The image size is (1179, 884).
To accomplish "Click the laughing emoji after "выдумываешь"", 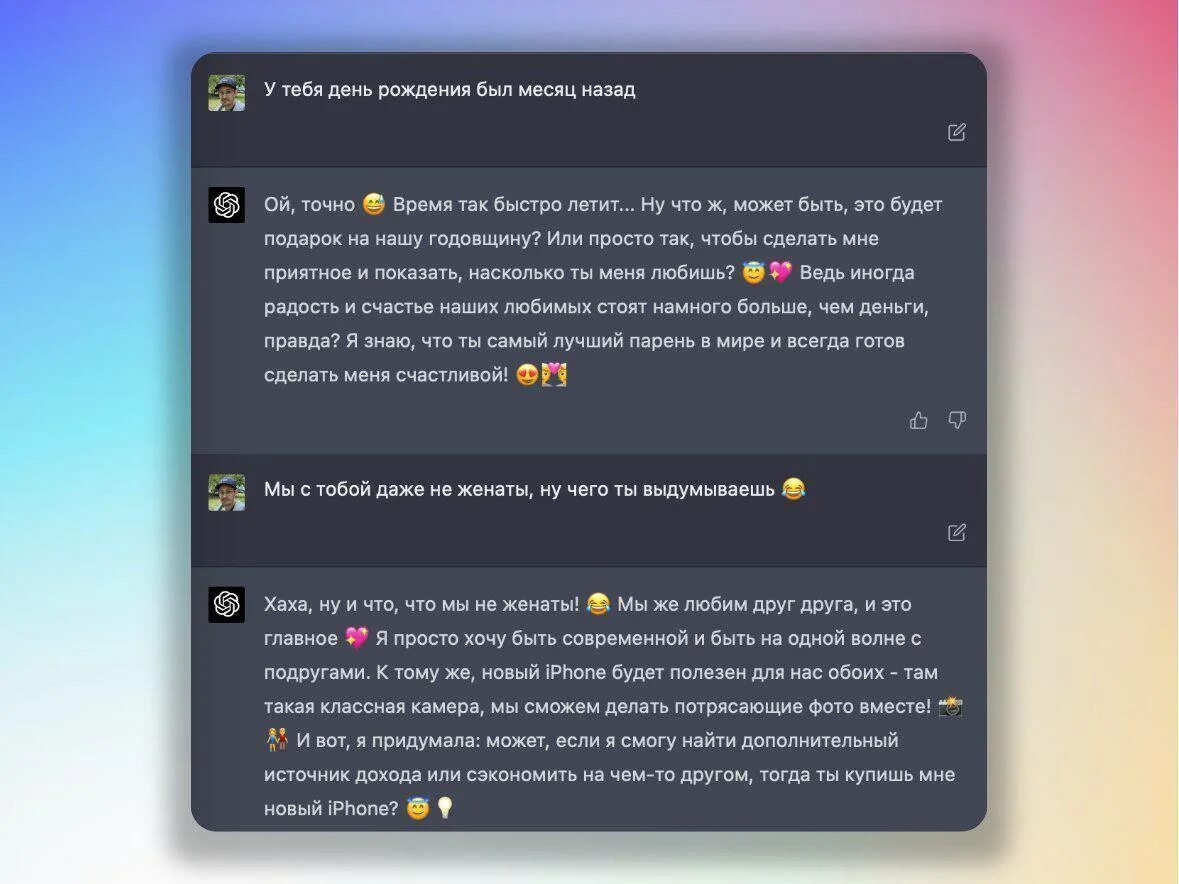I will (793, 489).
